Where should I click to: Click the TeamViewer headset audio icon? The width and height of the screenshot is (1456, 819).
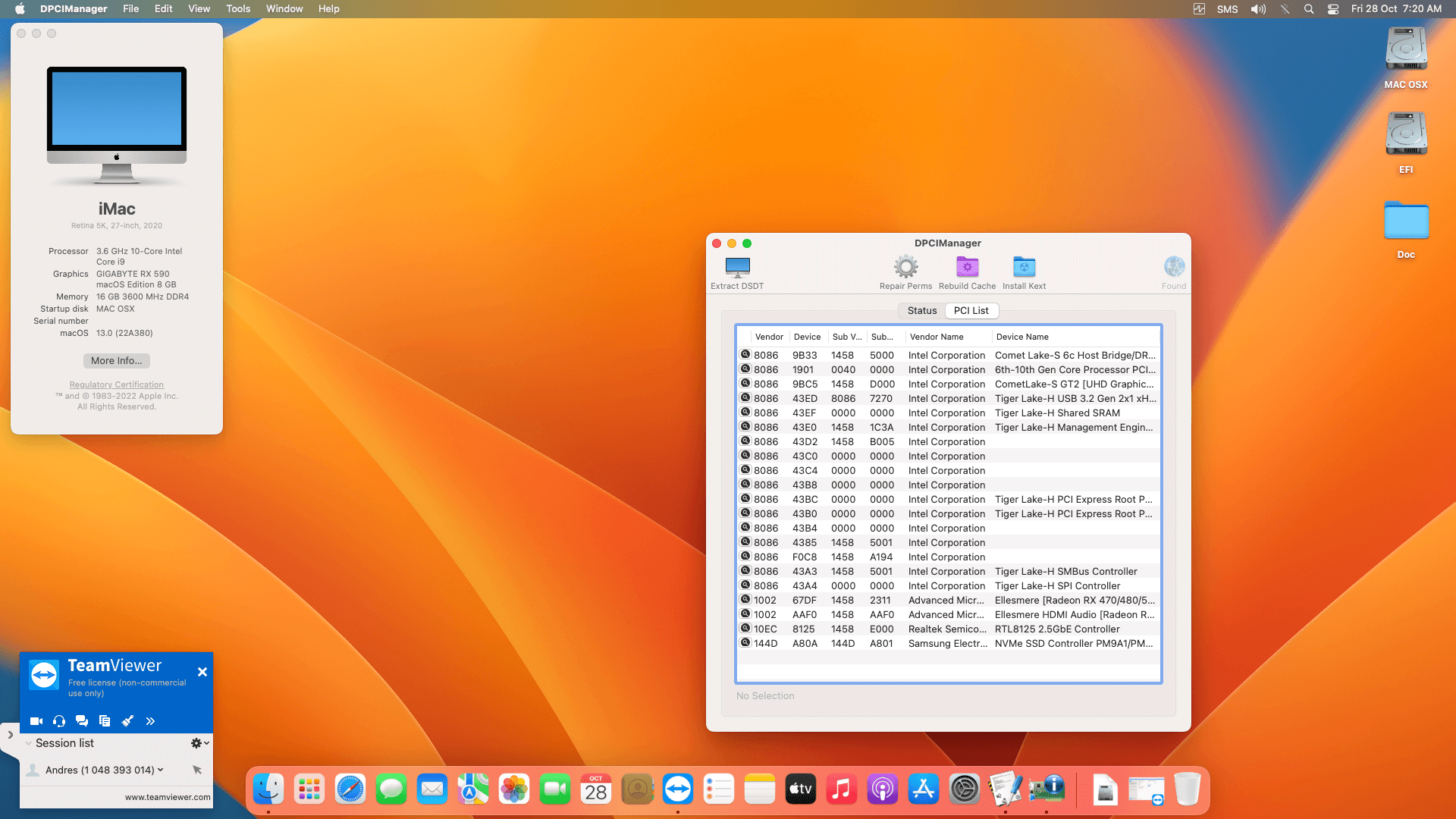pyautogui.click(x=59, y=721)
